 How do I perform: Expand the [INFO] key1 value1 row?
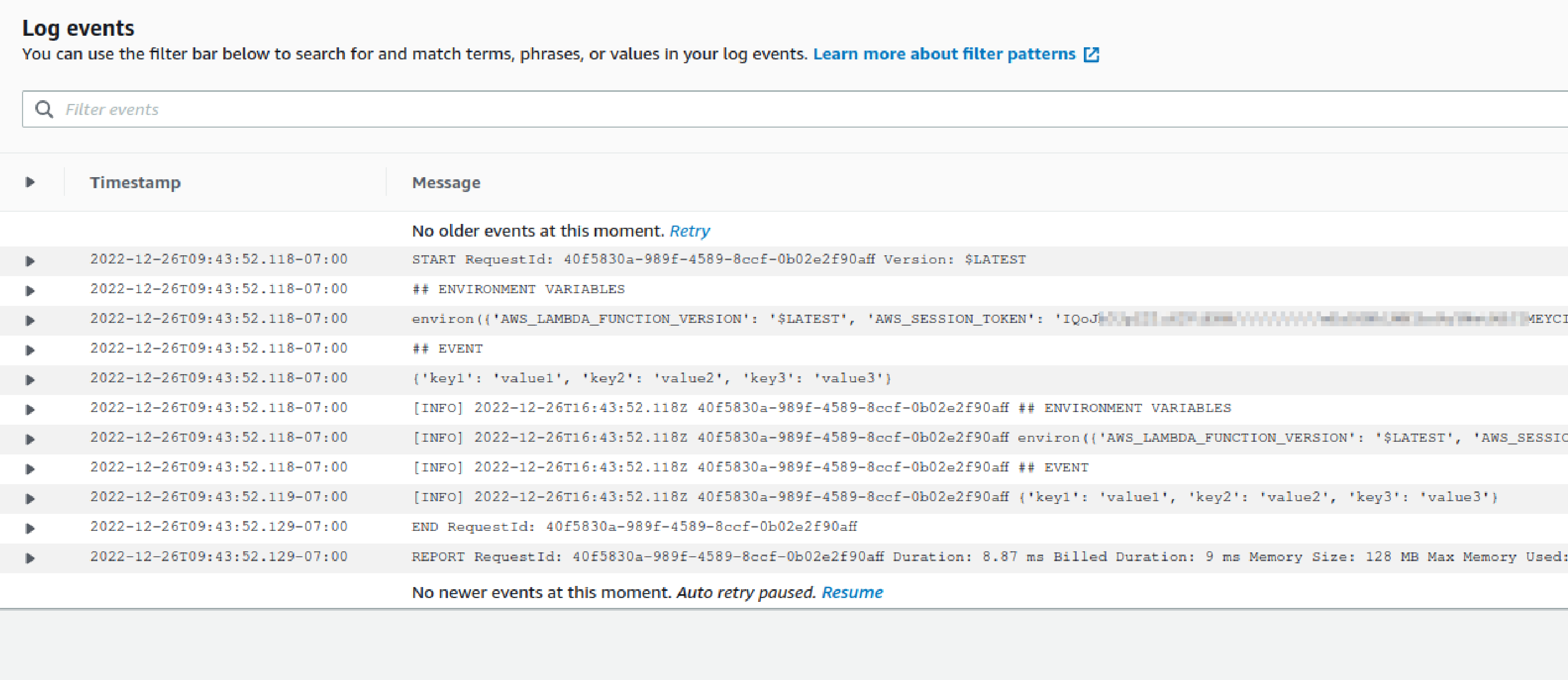(30, 498)
